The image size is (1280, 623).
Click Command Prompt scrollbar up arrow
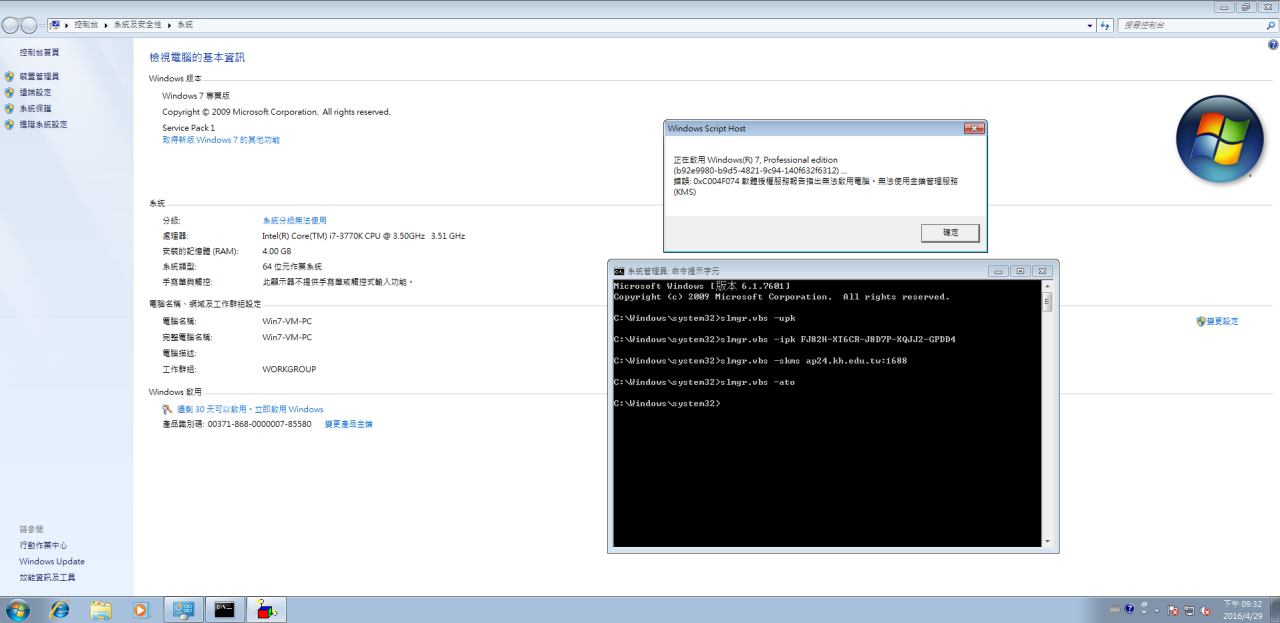[1047, 287]
